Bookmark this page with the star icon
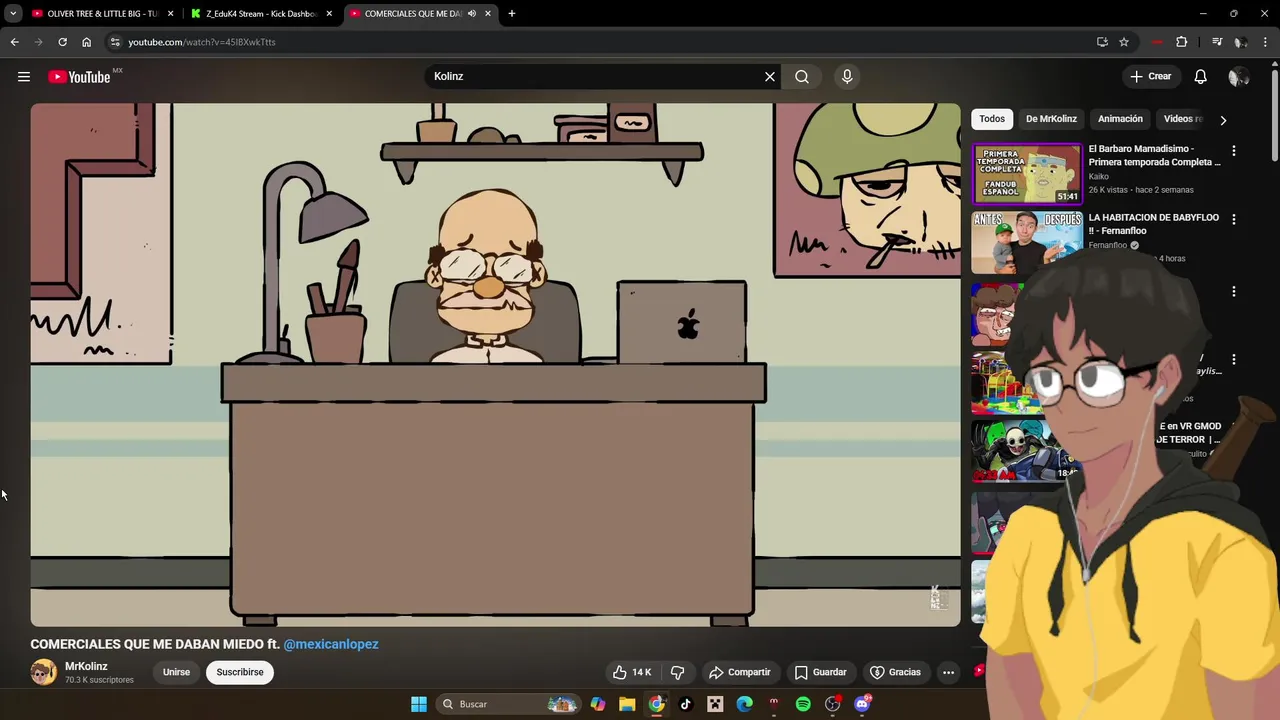The height and width of the screenshot is (720, 1280). [1124, 42]
